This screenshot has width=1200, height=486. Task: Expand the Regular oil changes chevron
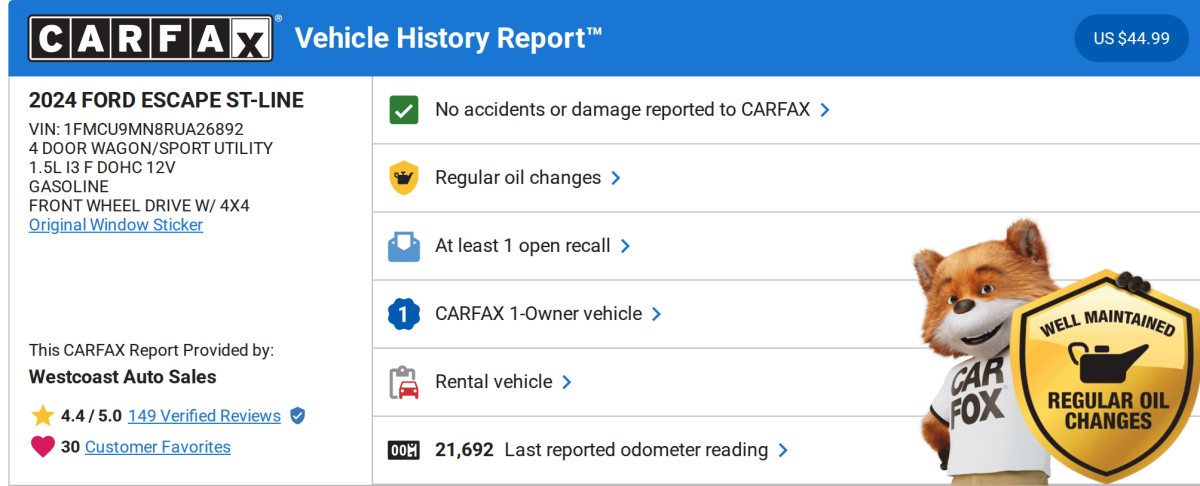coord(616,178)
